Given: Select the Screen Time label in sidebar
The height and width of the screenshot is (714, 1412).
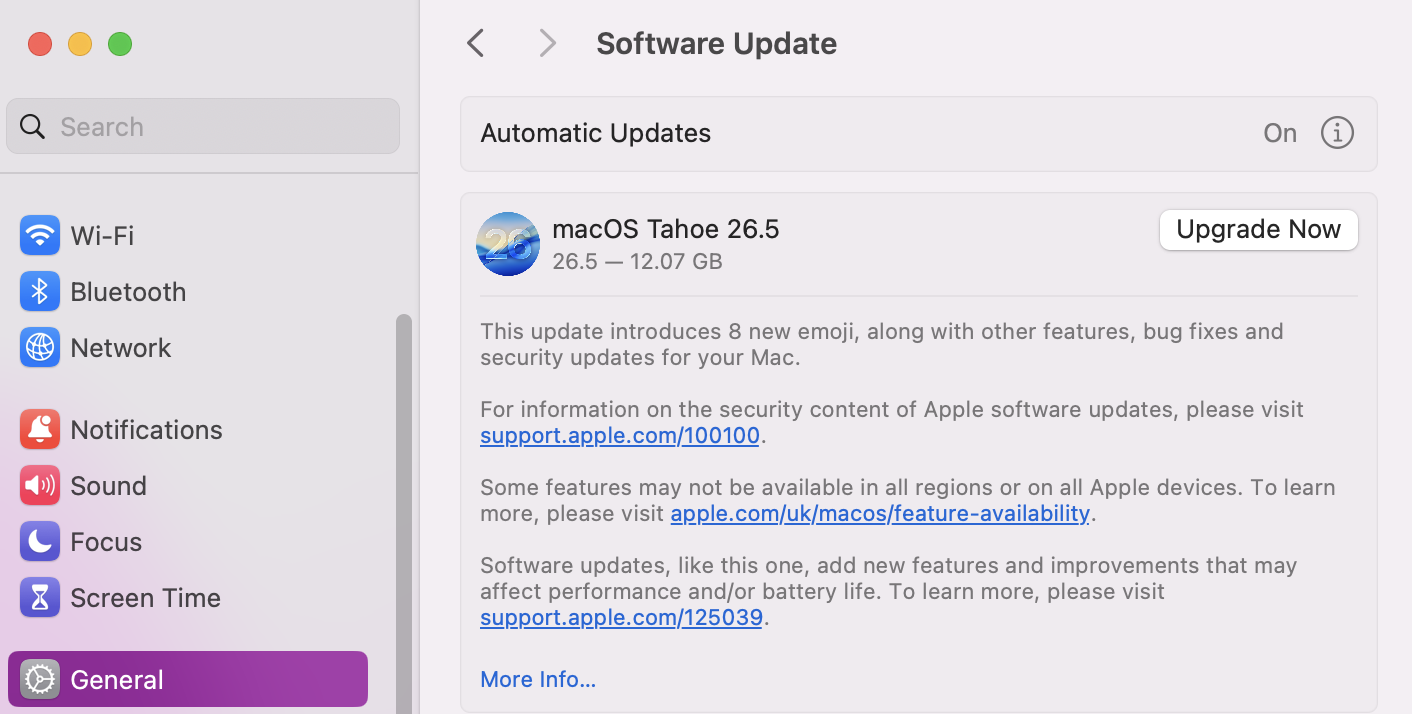Looking at the screenshot, I should coord(146,598).
